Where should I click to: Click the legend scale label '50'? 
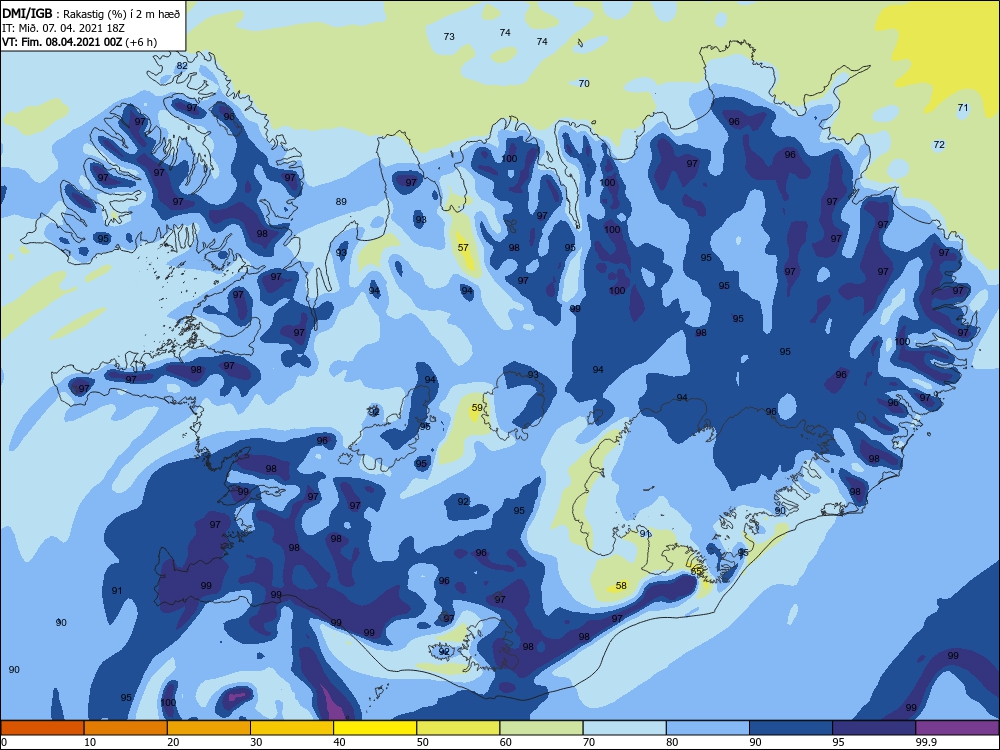[422, 742]
